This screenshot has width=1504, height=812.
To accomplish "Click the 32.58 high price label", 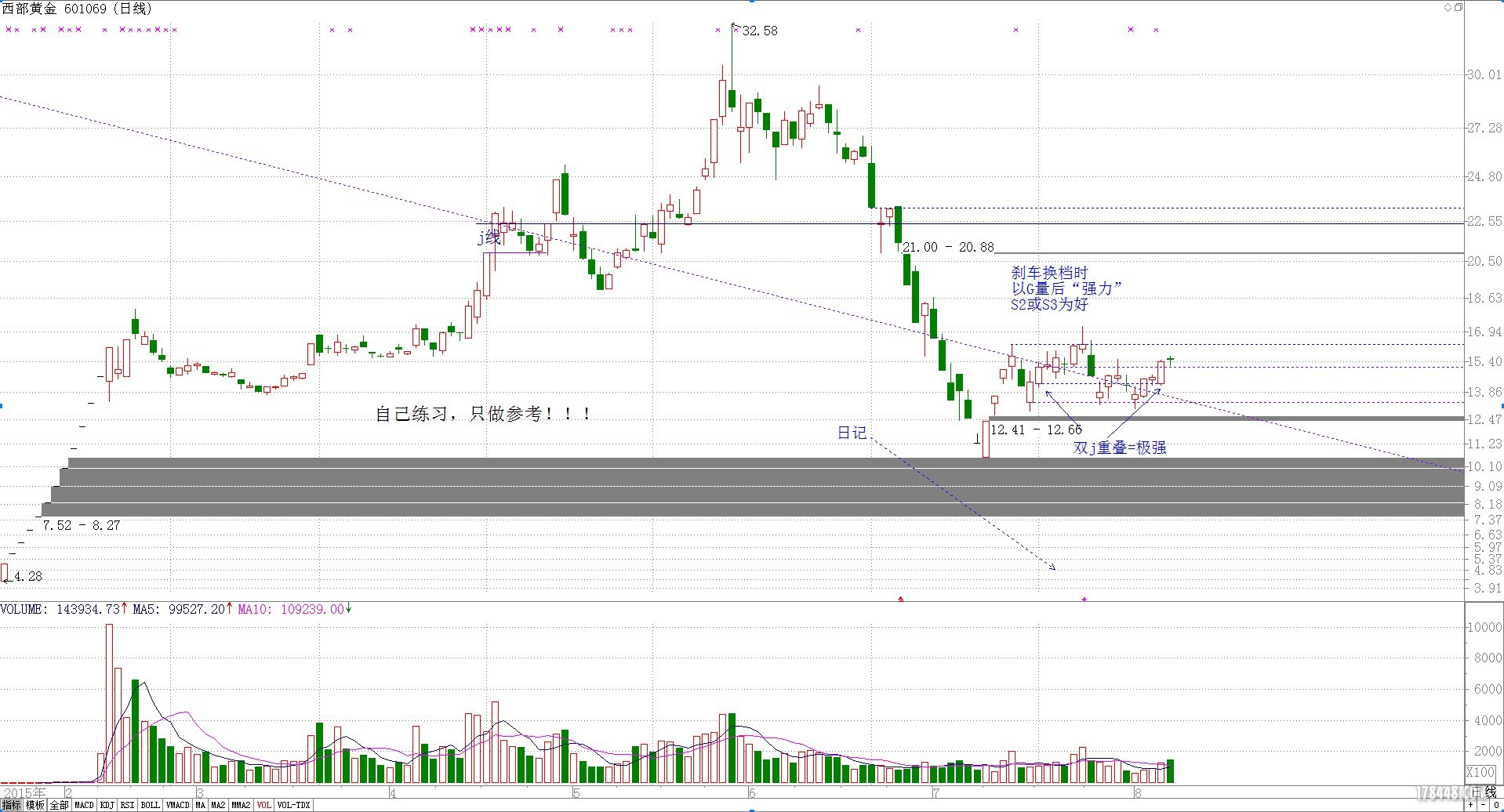I will click(x=760, y=31).
